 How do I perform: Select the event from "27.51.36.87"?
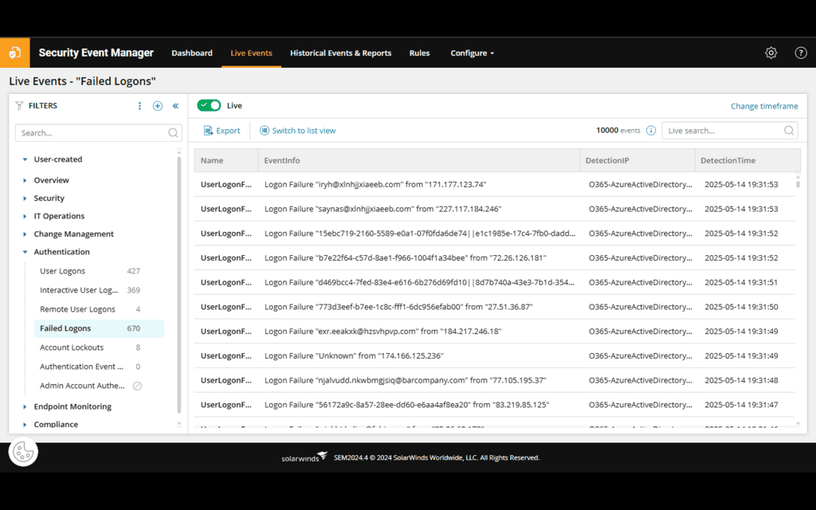point(494,307)
